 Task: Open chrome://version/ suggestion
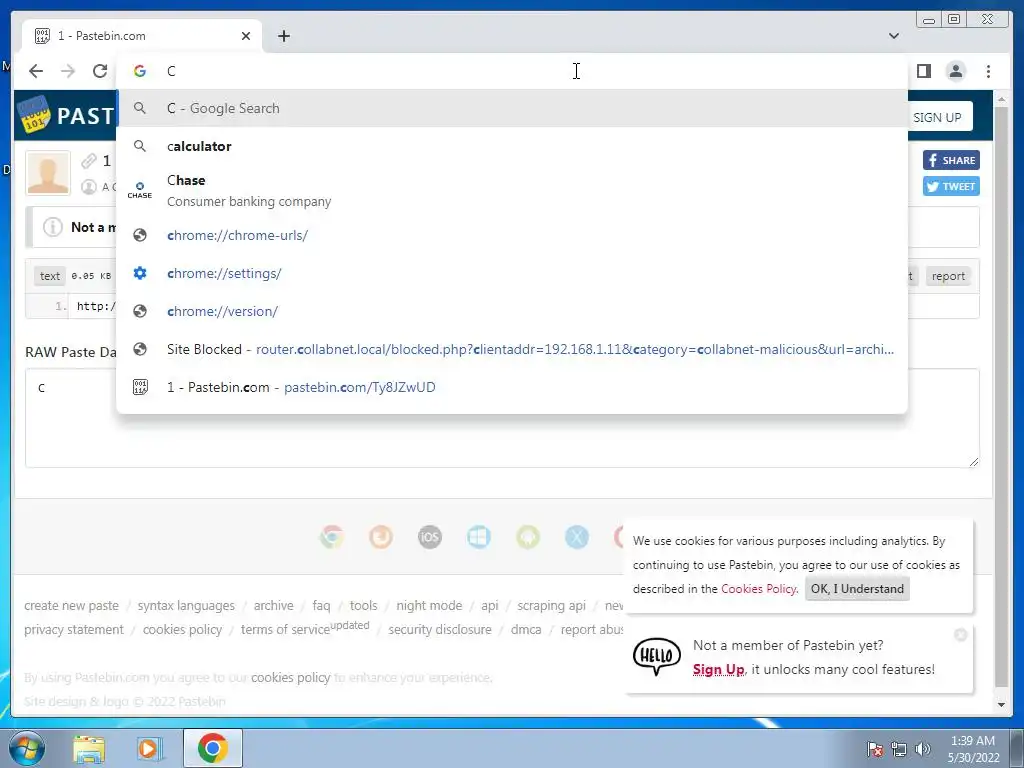(512, 311)
